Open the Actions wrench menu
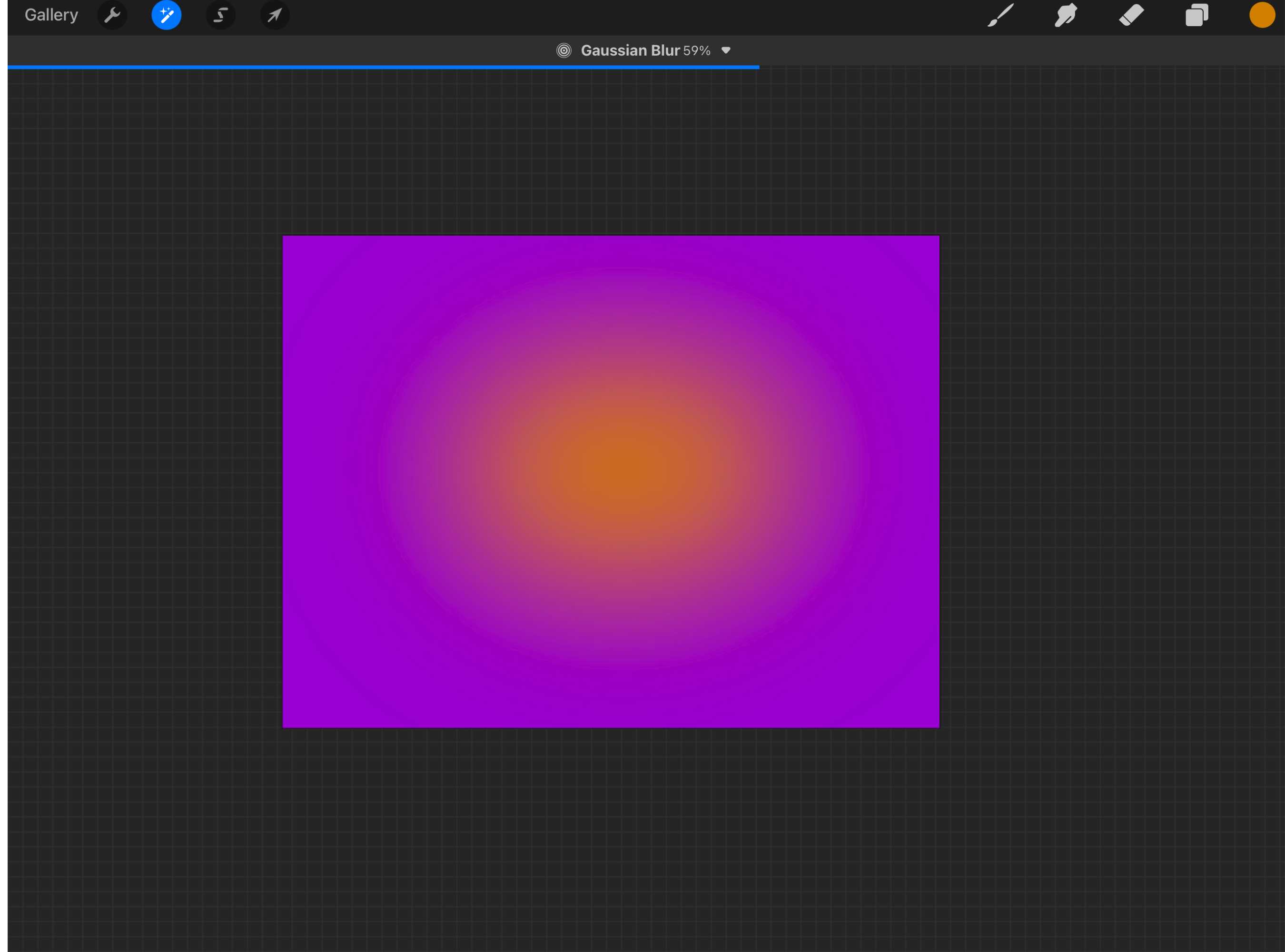The image size is (1285, 952). (113, 15)
